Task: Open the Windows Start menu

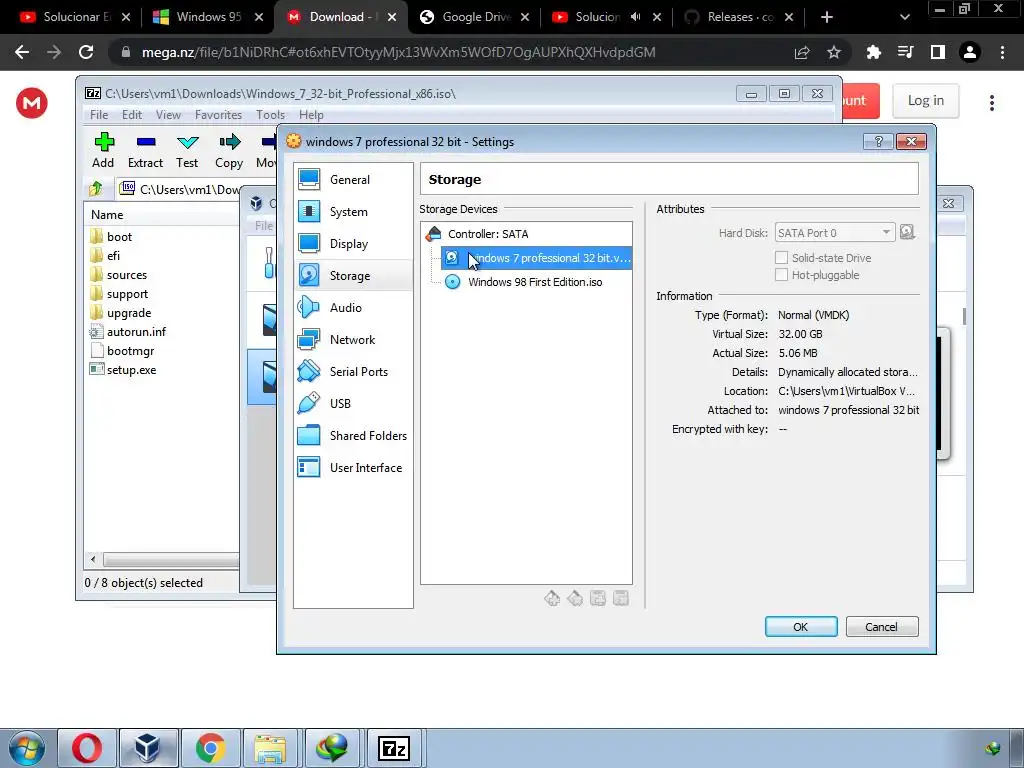Action: [27, 748]
